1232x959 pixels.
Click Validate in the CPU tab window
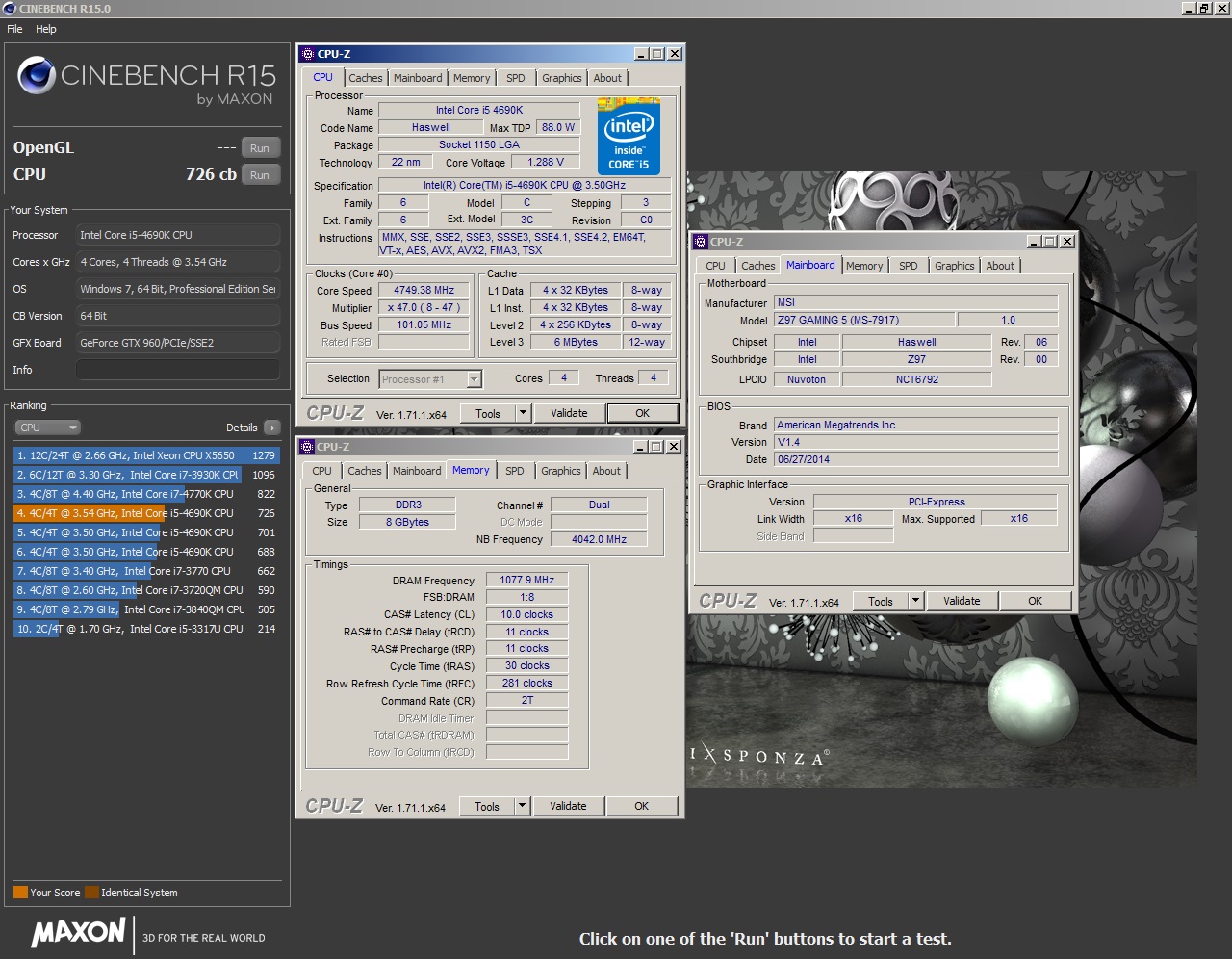pos(569,413)
